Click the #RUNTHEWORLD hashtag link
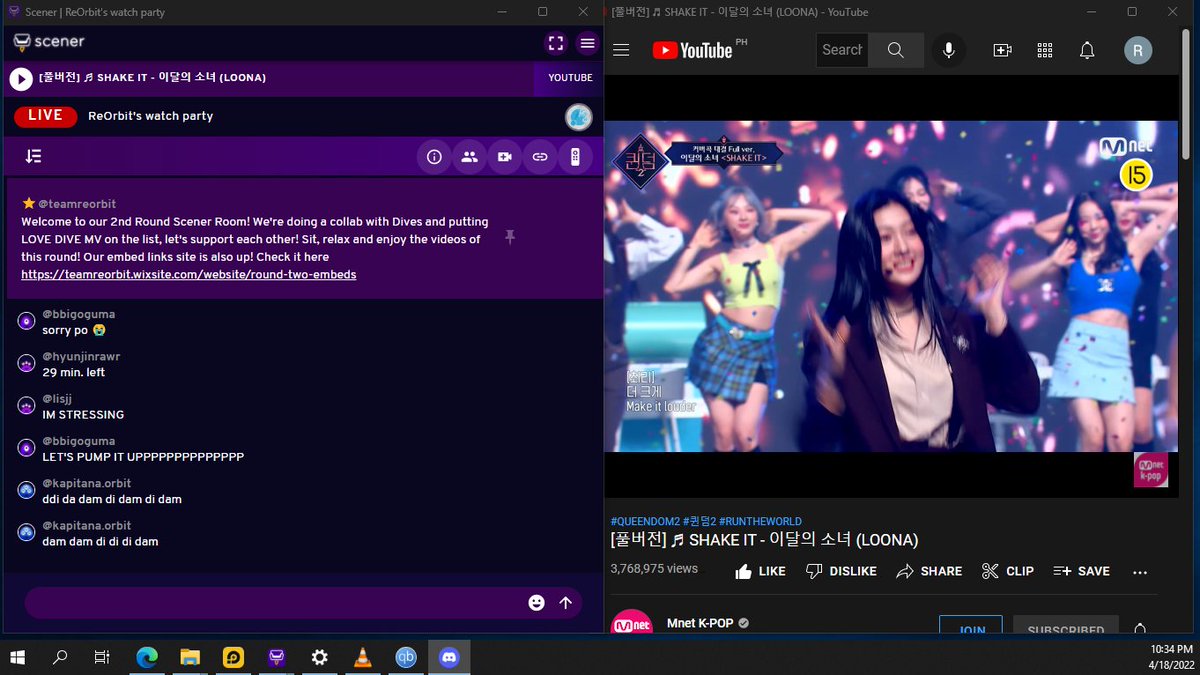 (x=760, y=521)
